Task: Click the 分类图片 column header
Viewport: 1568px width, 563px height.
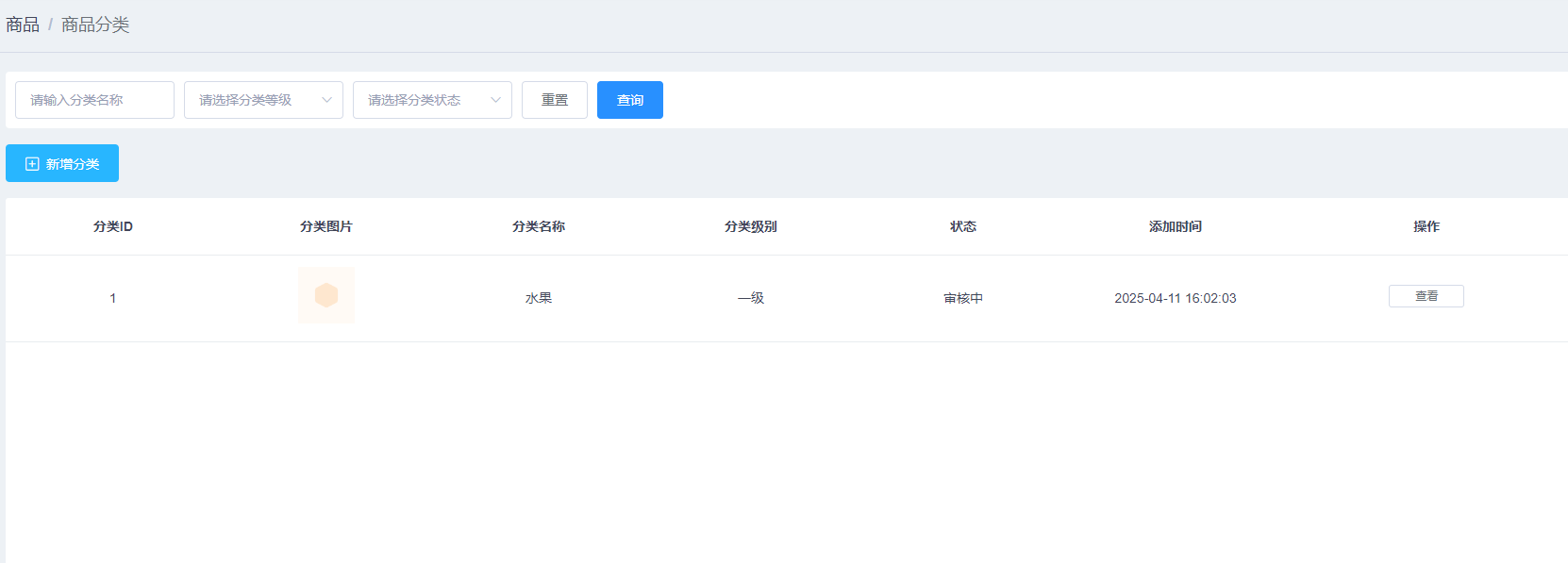Action: coord(326,226)
